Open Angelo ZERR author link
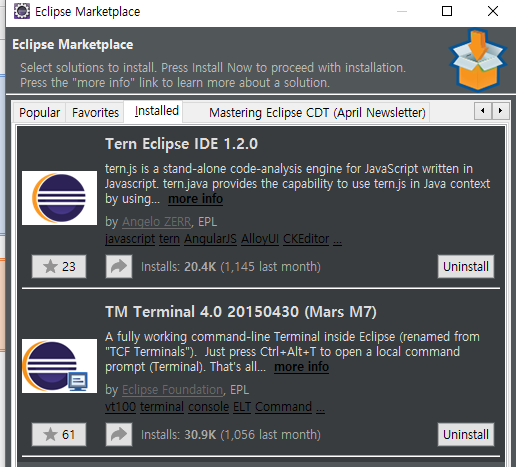The height and width of the screenshot is (467, 516). [157, 222]
